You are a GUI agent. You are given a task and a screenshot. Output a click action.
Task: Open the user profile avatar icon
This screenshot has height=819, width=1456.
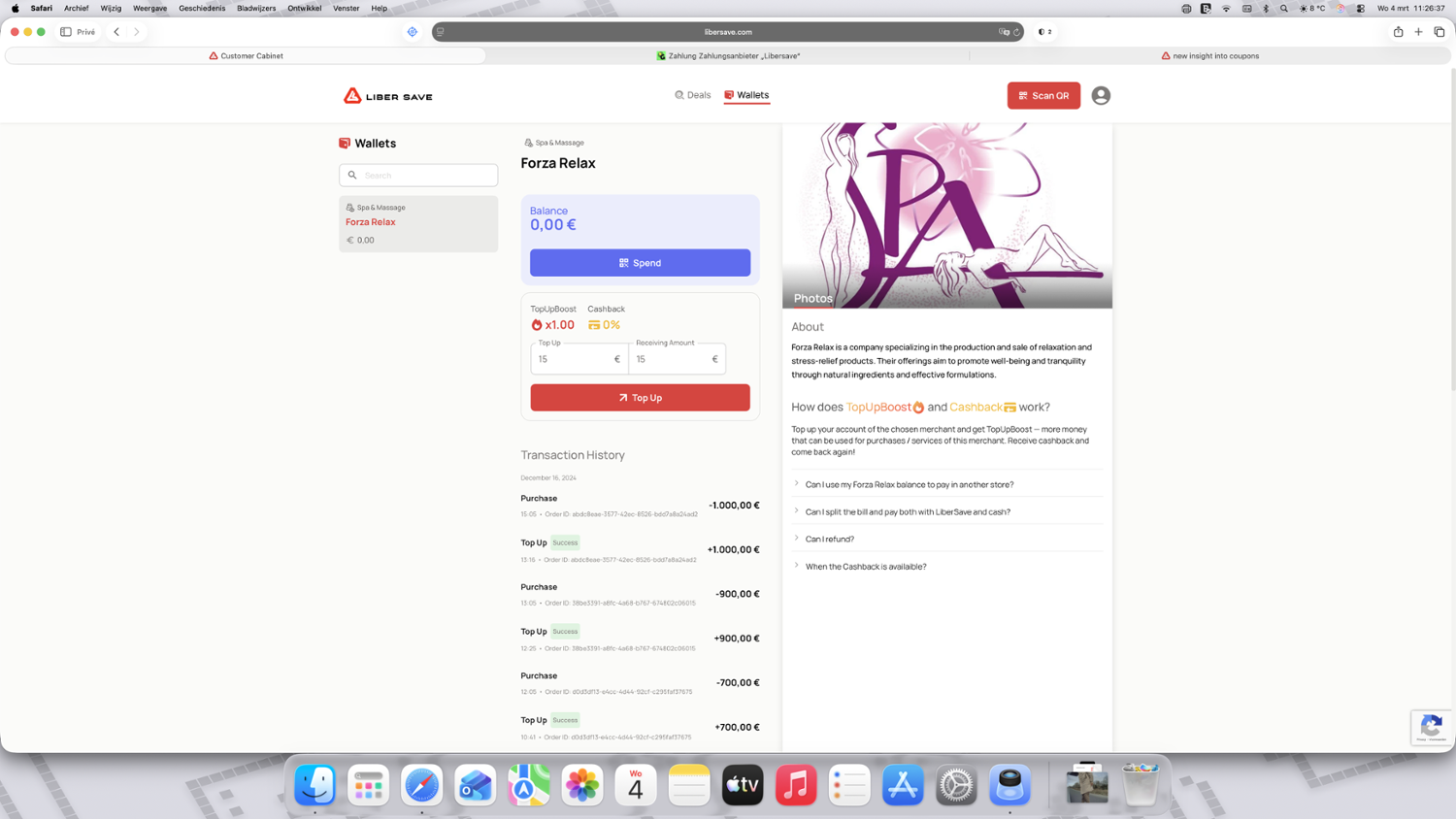click(x=1100, y=96)
